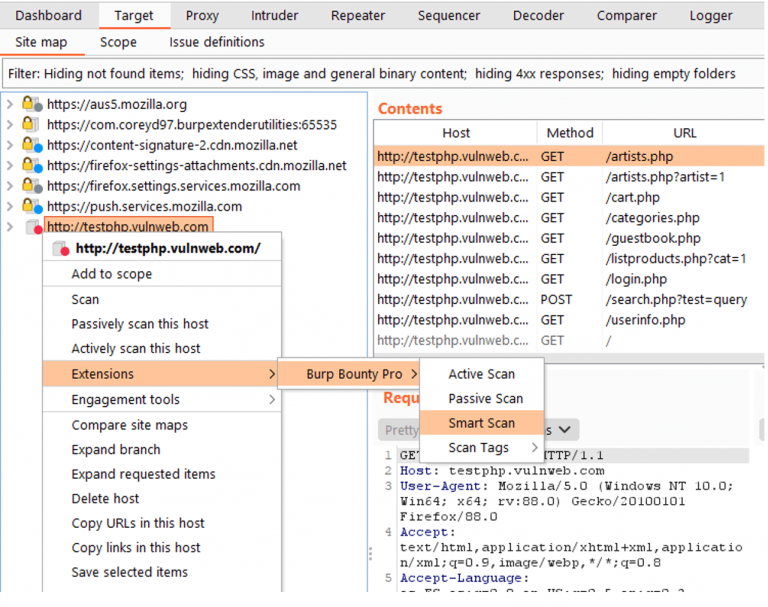Screen dimensions: 768x607
Task: Open the Scope sub-tab
Action: 118,42
